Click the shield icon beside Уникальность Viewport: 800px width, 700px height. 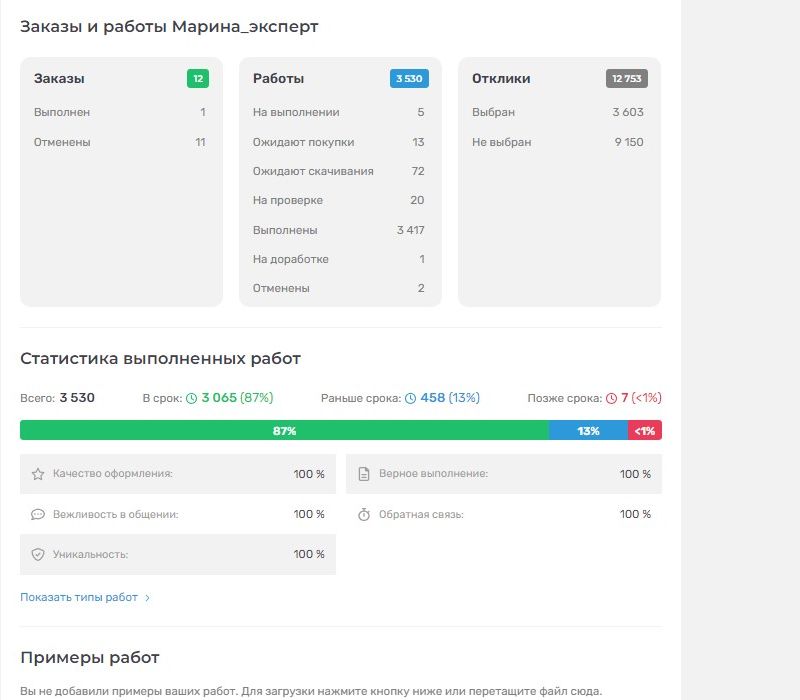(38, 554)
